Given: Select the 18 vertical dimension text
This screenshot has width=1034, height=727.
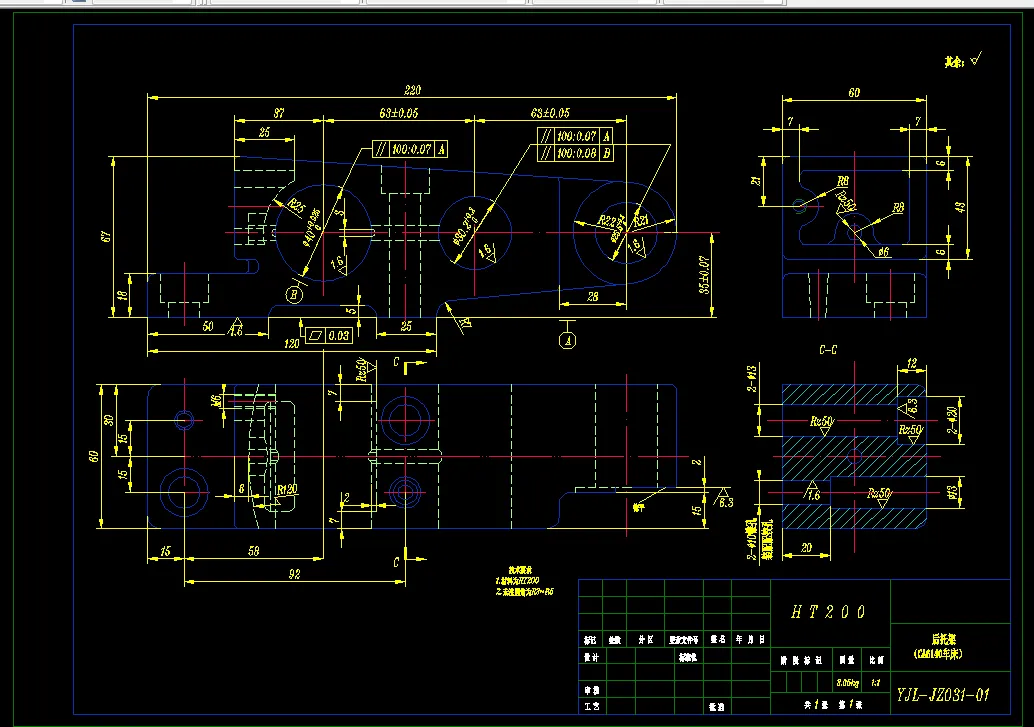Looking at the screenshot, I should (x=123, y=295).
